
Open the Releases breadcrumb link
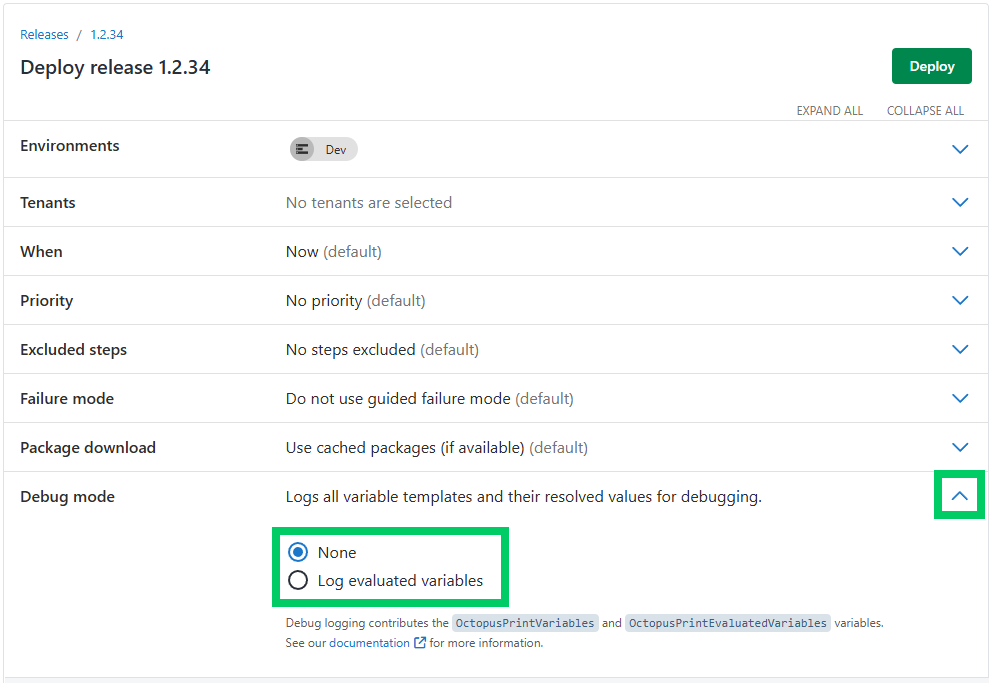(44, 34)
